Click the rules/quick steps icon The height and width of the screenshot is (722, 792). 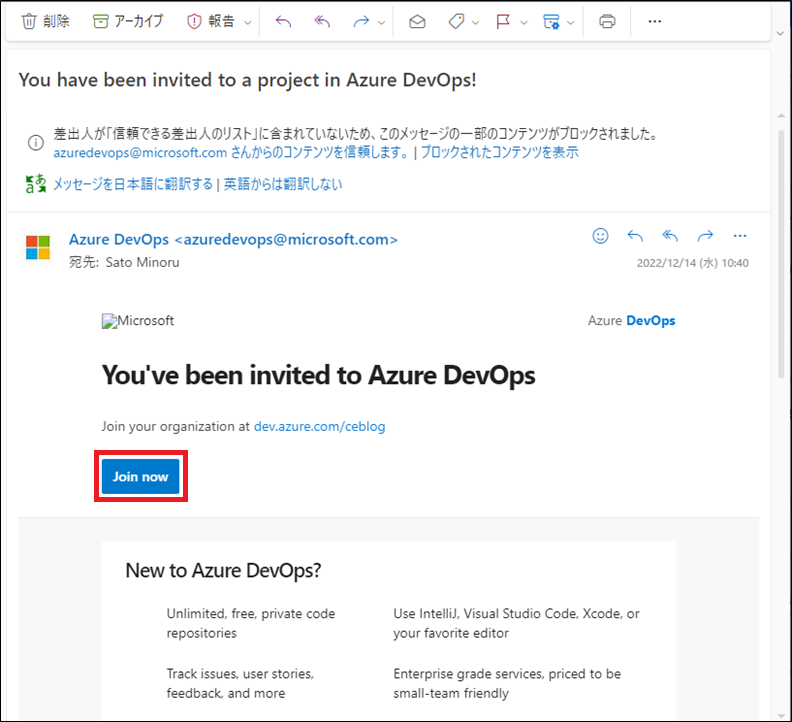coord(551,21)
